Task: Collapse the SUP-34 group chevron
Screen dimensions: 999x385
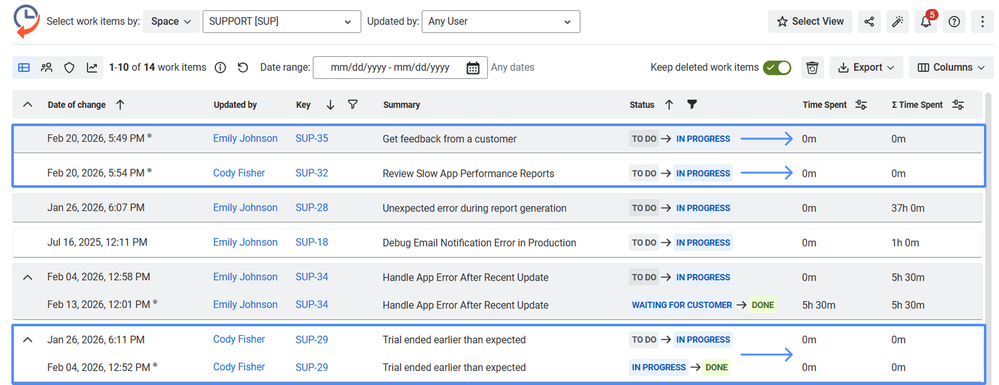Action: point(27,277)
